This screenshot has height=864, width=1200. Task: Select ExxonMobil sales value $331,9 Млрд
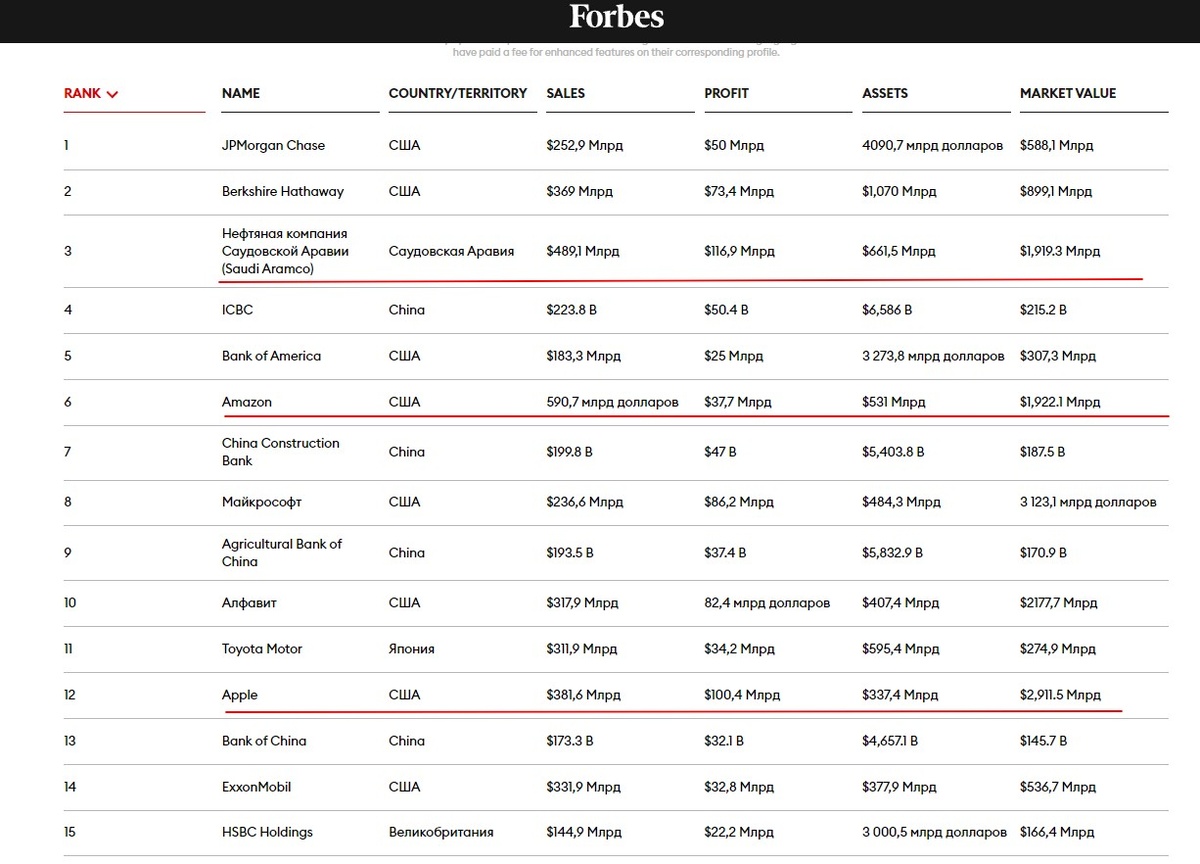[584, 787]
